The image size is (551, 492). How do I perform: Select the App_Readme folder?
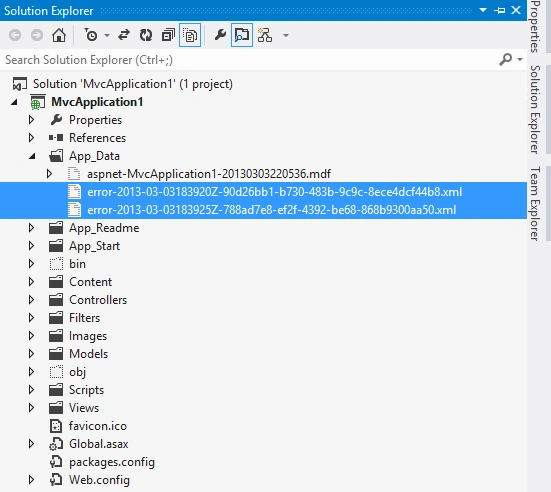click(104, 228)
